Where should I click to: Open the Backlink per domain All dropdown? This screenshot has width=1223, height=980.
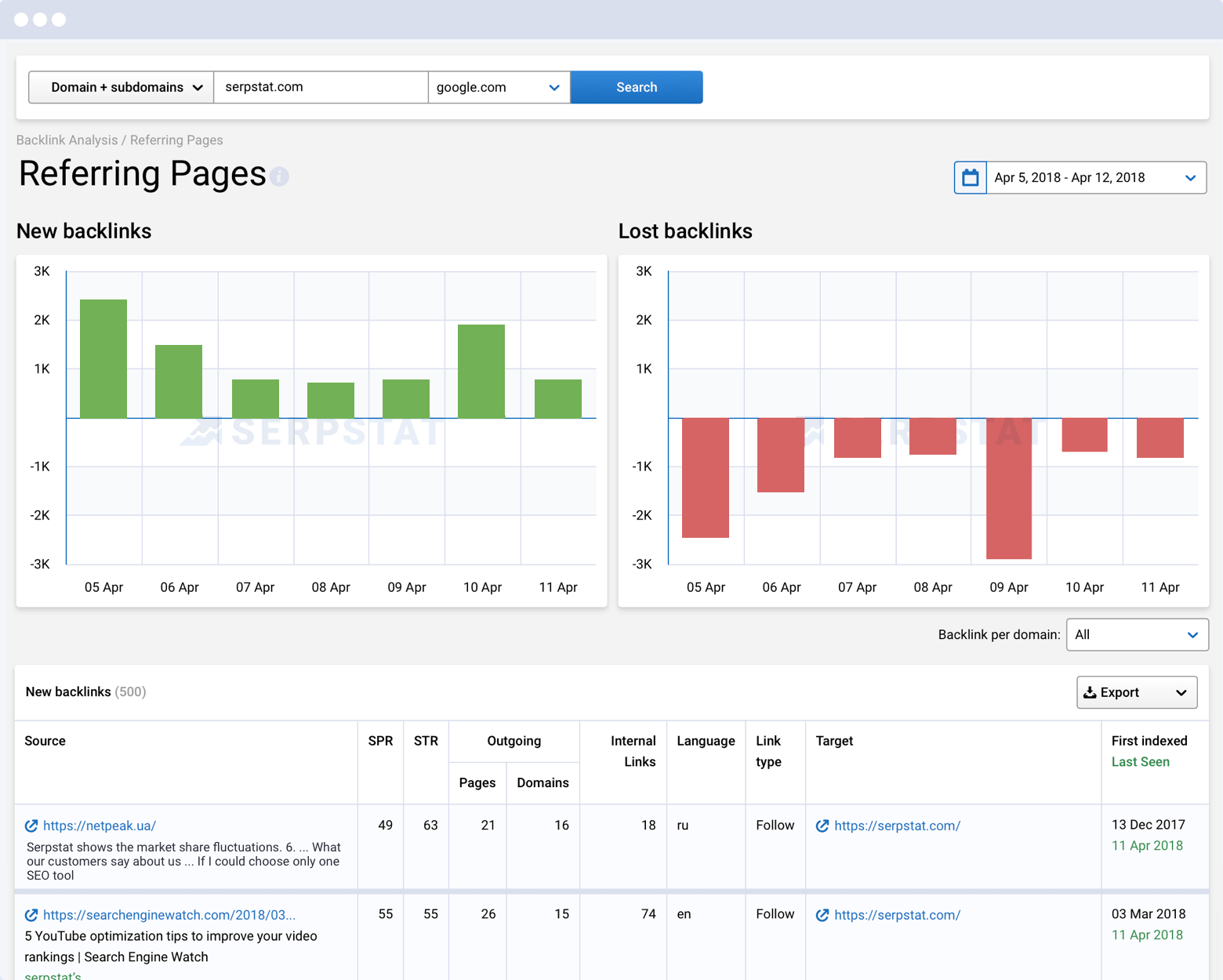1137,635
